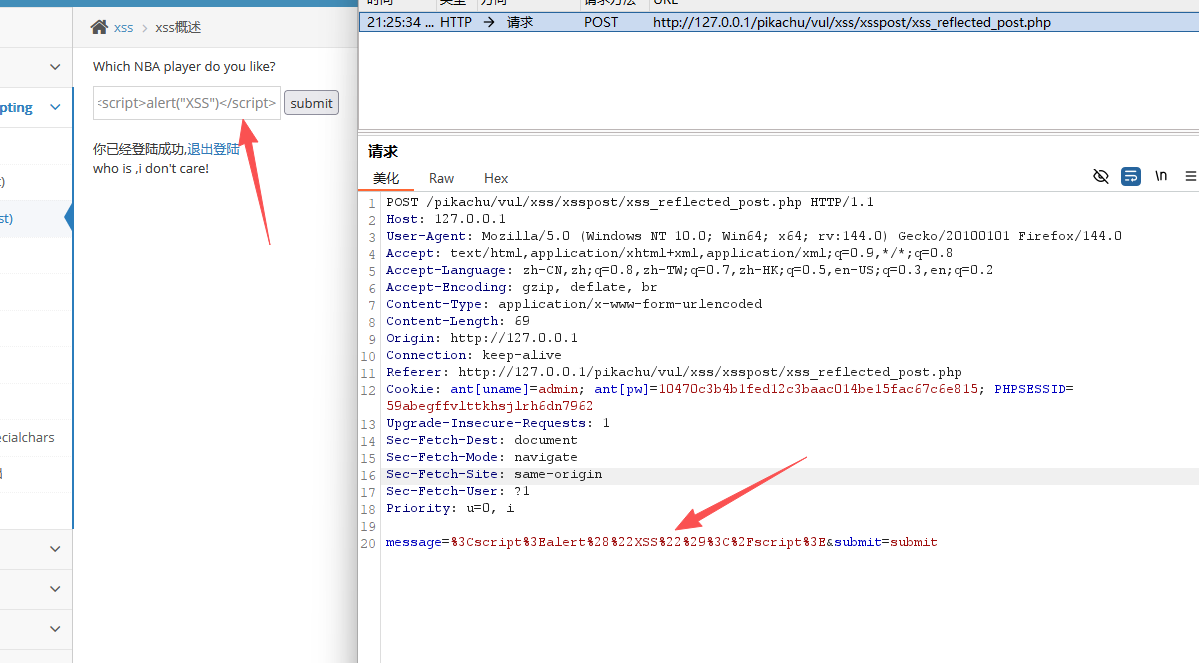
Task: Click the Accept-Encoding header line
Action: (x=522, y=288)
